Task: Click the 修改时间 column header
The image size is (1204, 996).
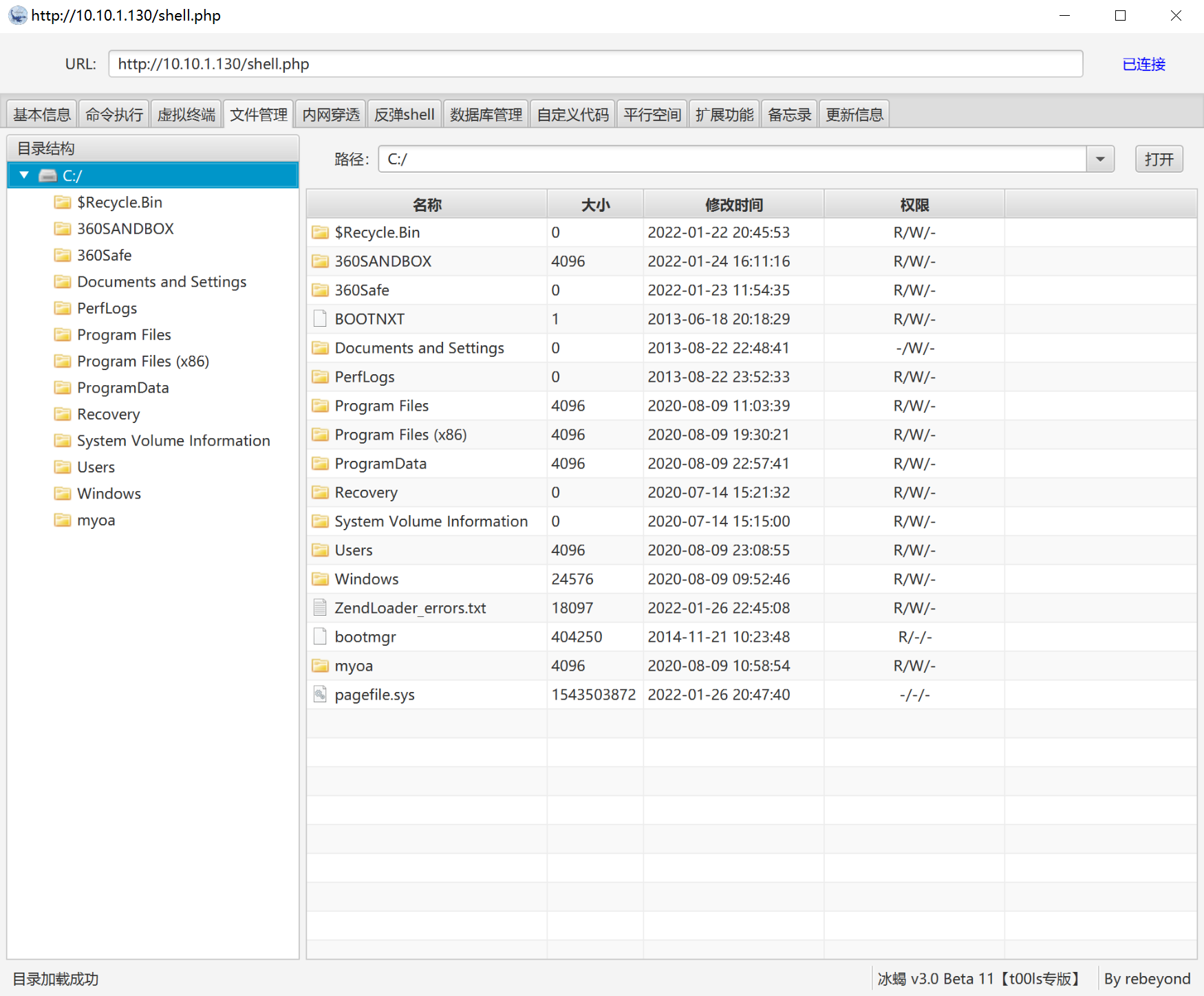Action: tap(734, 204)
